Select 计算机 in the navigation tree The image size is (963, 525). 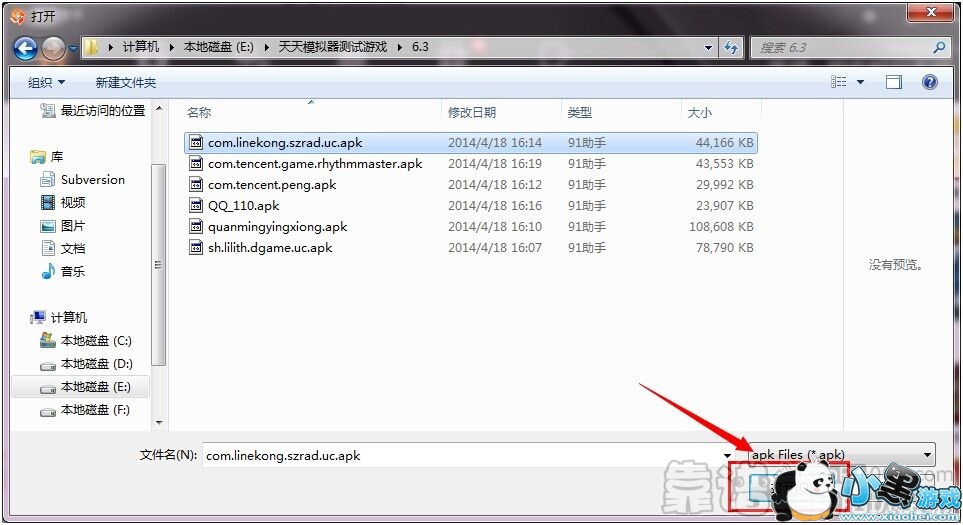[58, 317]
